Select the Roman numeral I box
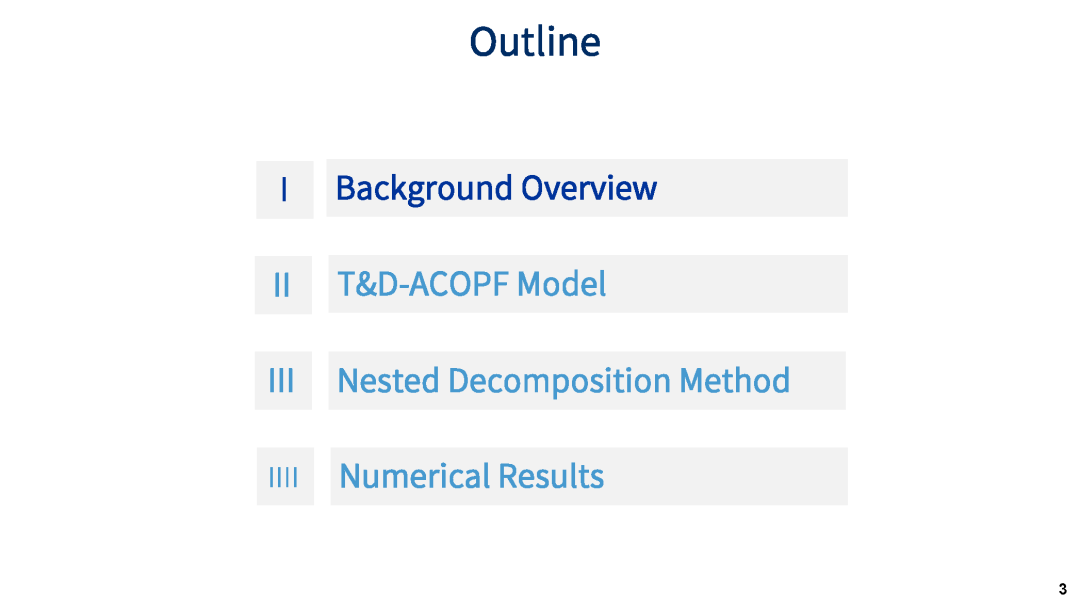Viewport: 1080px width, 608px height. [x=284, y=189]
